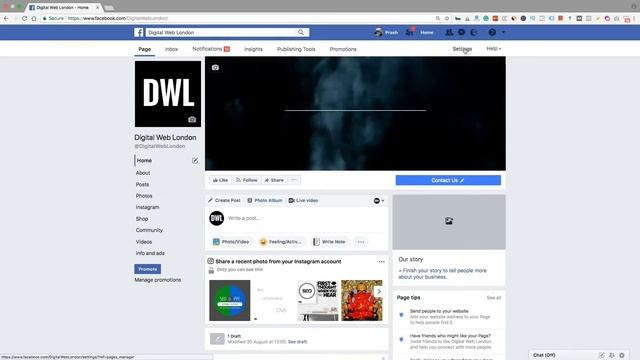This screenshot has width=640, height=360.
Task: Open the Quick Help question mark icon
Action: (492, 32)
